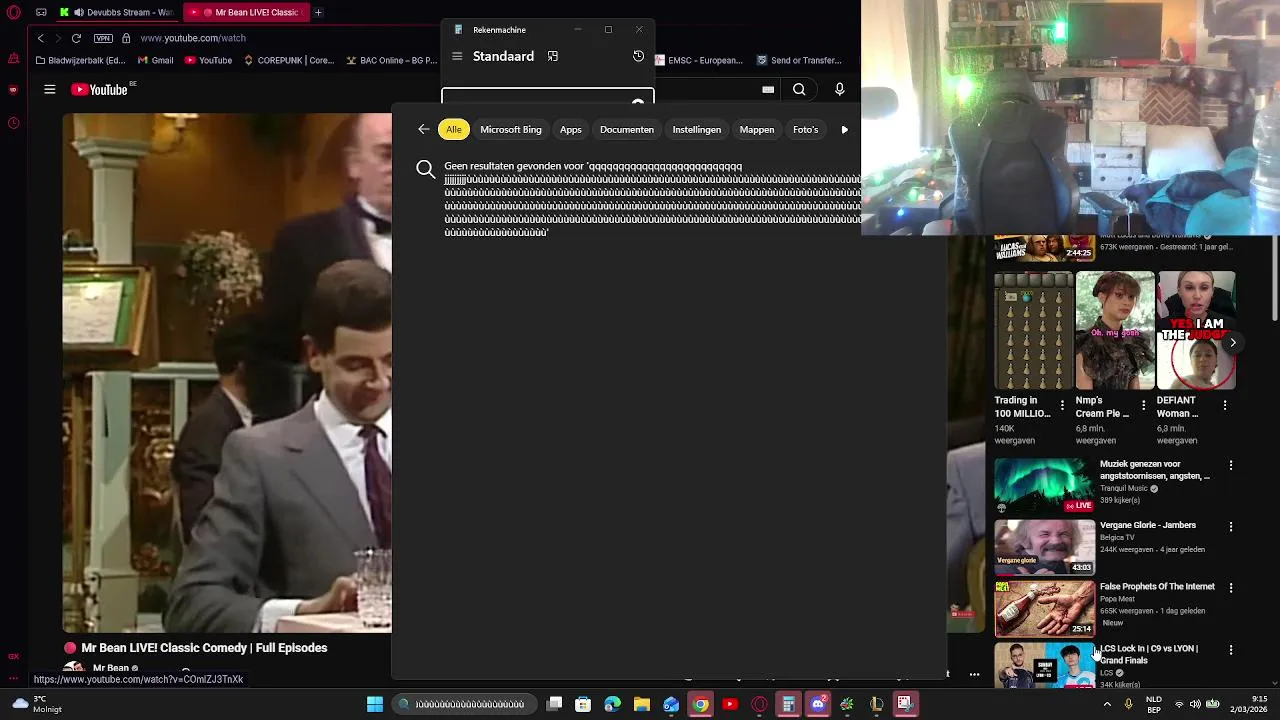Open Vergane Glorie - Jambers video
Viewport: 1280px width, 720px height.
tap(1147, 525)
